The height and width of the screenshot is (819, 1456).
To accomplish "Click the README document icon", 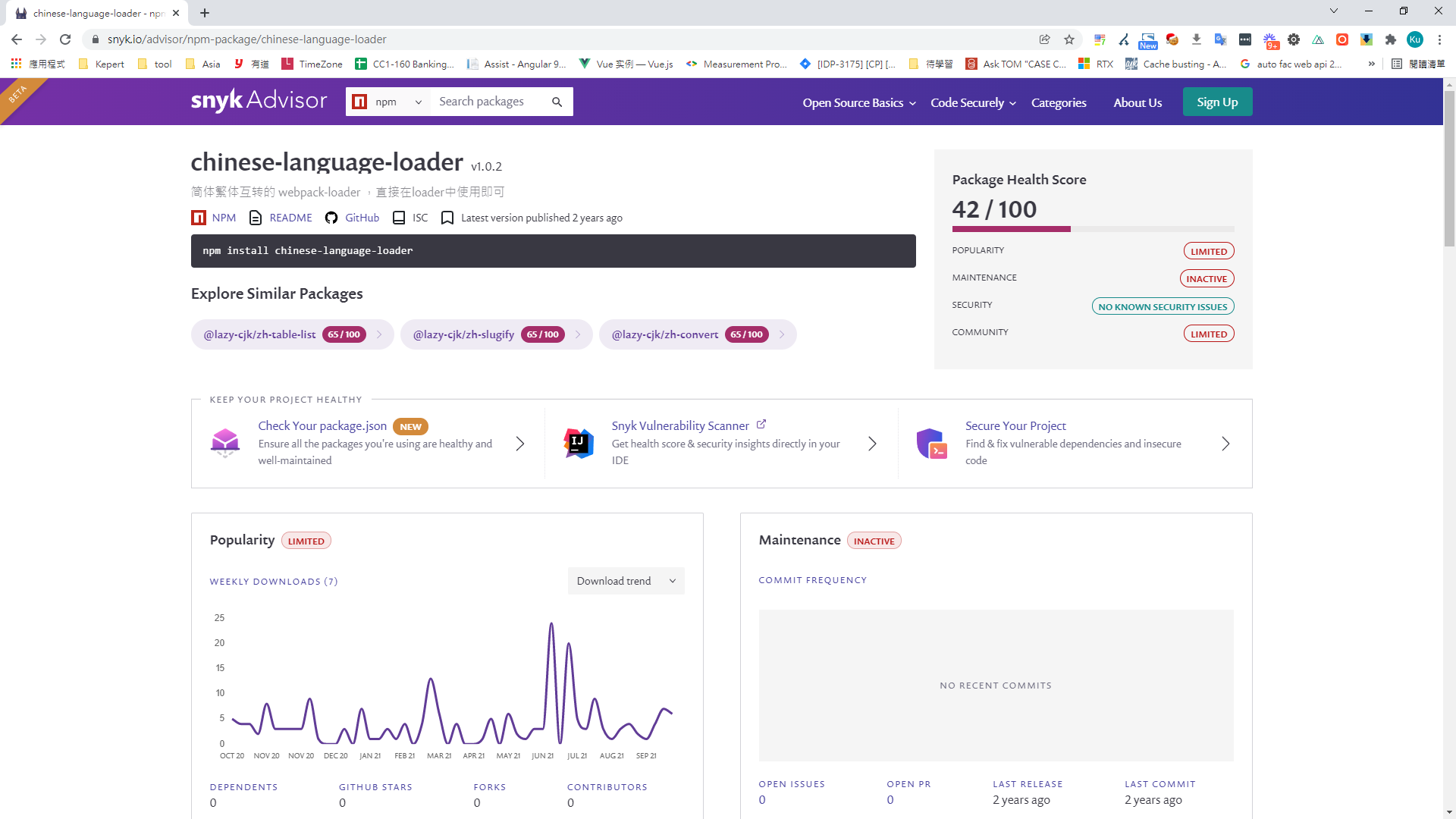I will pos(256,218).
